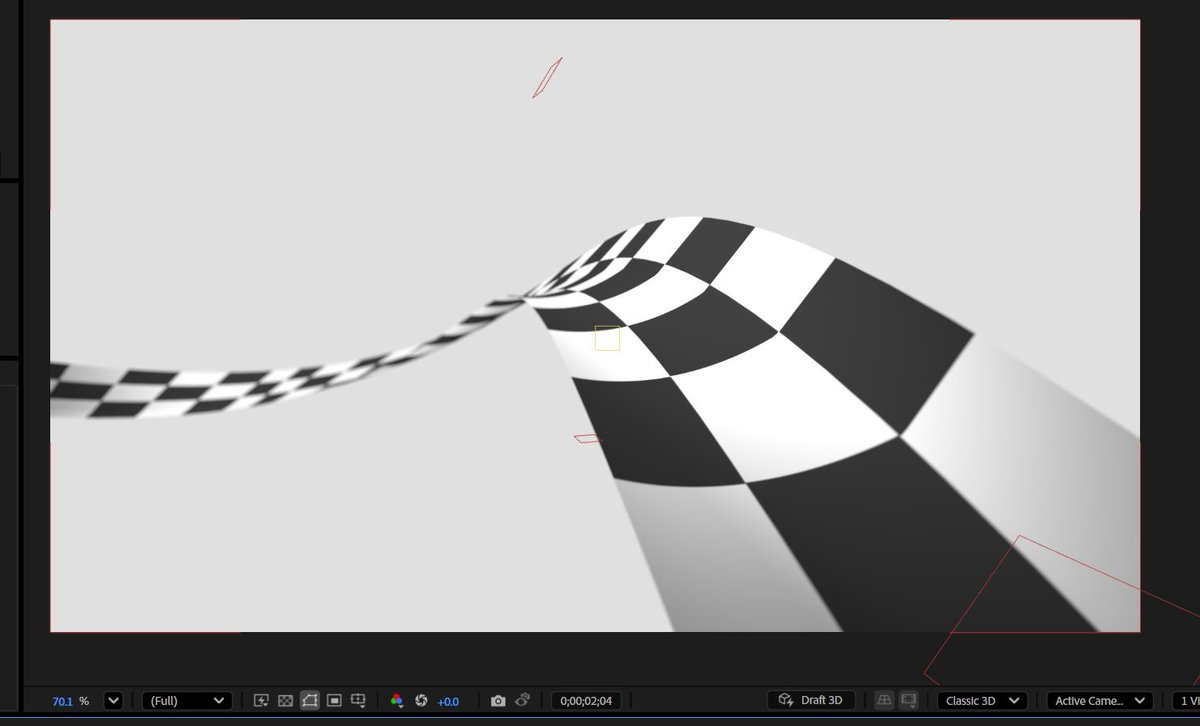This screenshot has width=1200, height=726.
Task: Click the Reset Exposure icon
Action: click(421, 701)
